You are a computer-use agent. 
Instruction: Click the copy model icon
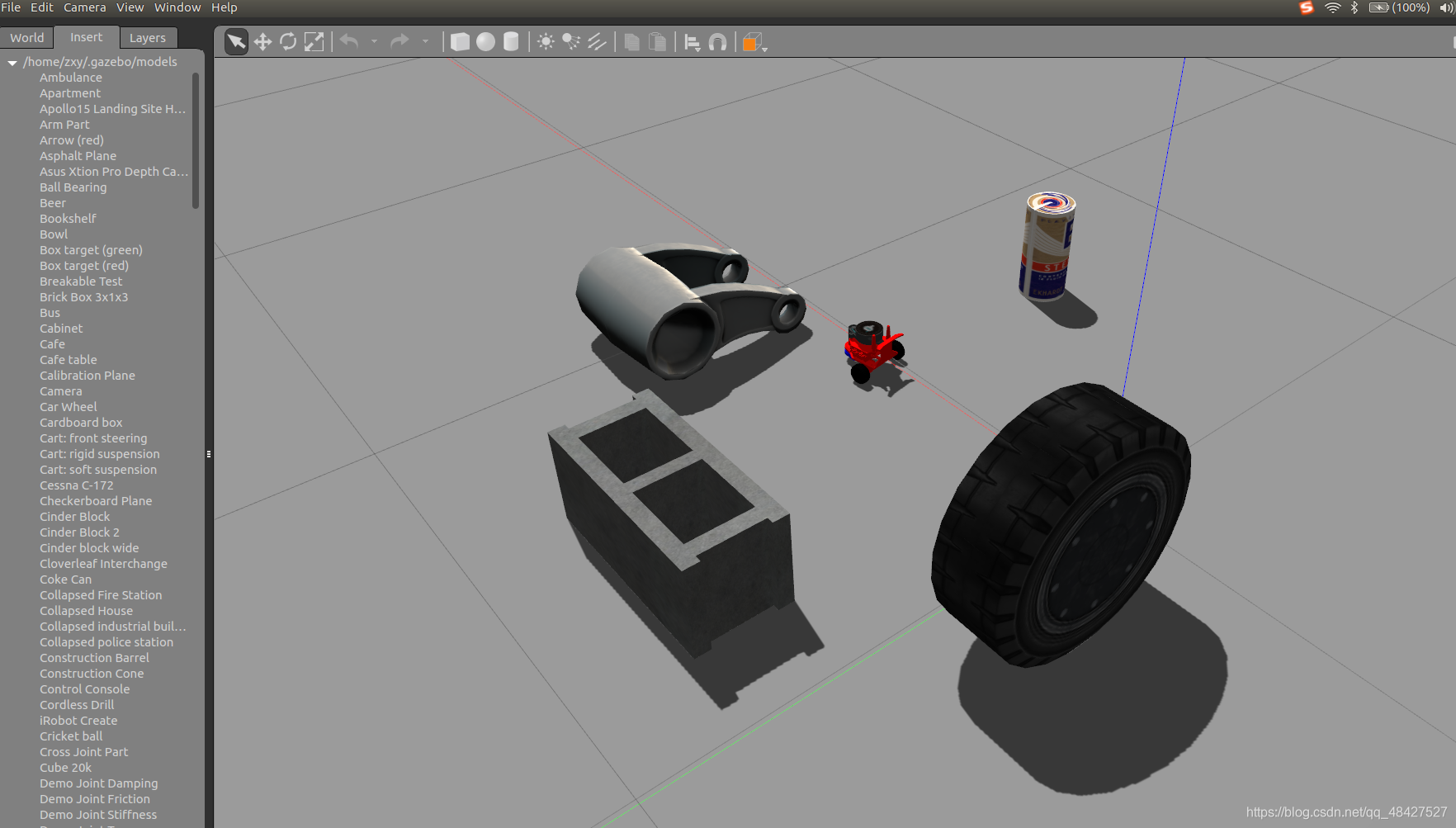[631, 42]
